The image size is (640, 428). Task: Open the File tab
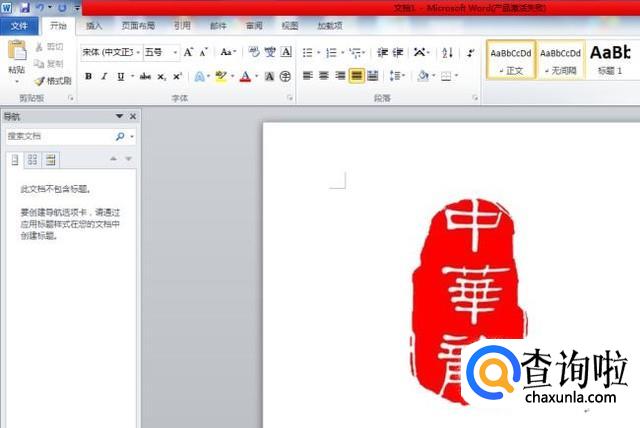(x=19, y=26)
